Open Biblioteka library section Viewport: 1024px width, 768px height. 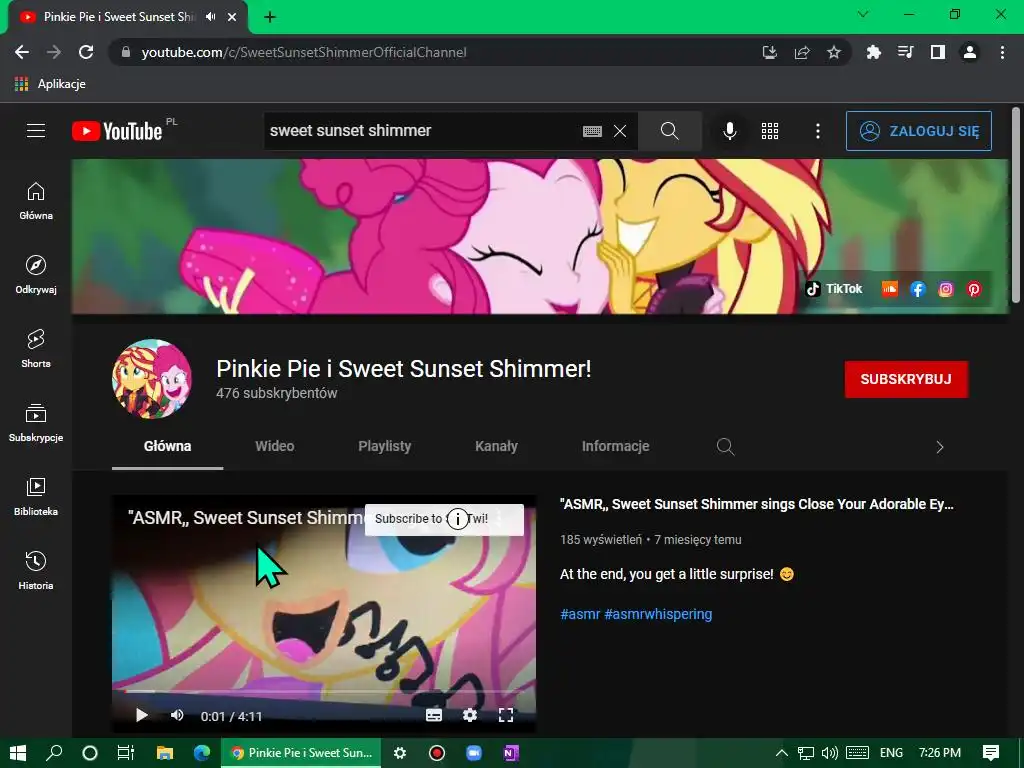36,497
